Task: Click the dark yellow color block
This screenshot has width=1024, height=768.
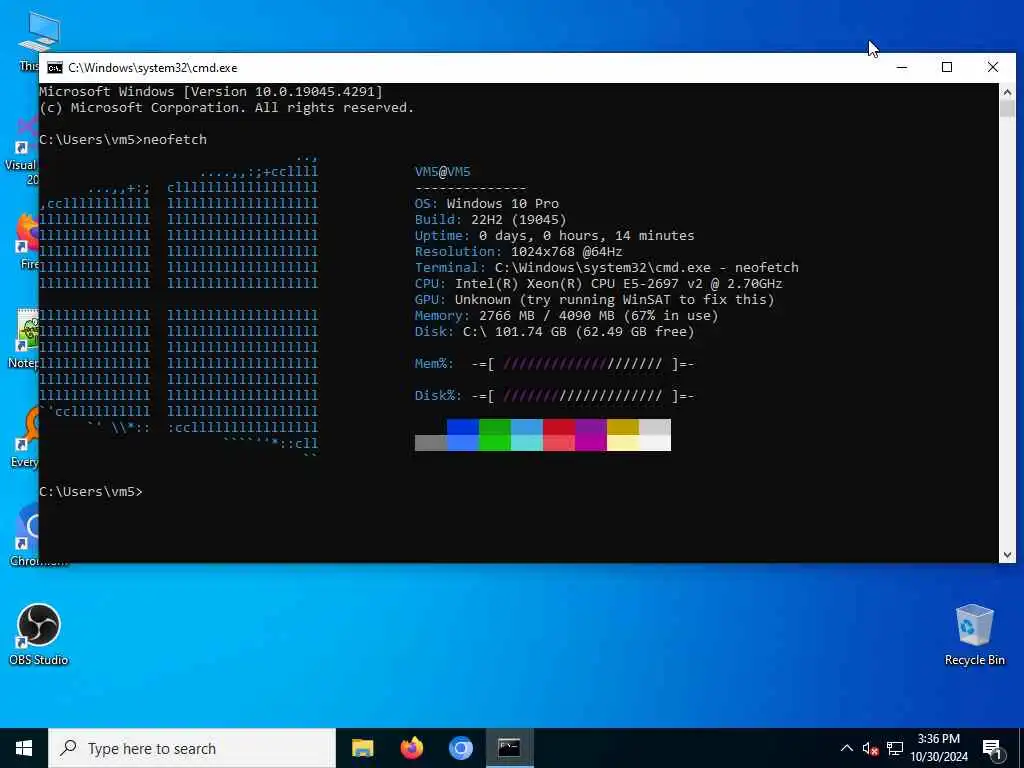Action: 623,427
